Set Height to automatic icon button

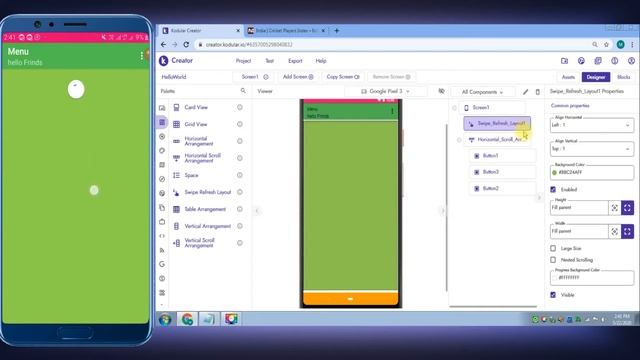[x=615, y=208]
